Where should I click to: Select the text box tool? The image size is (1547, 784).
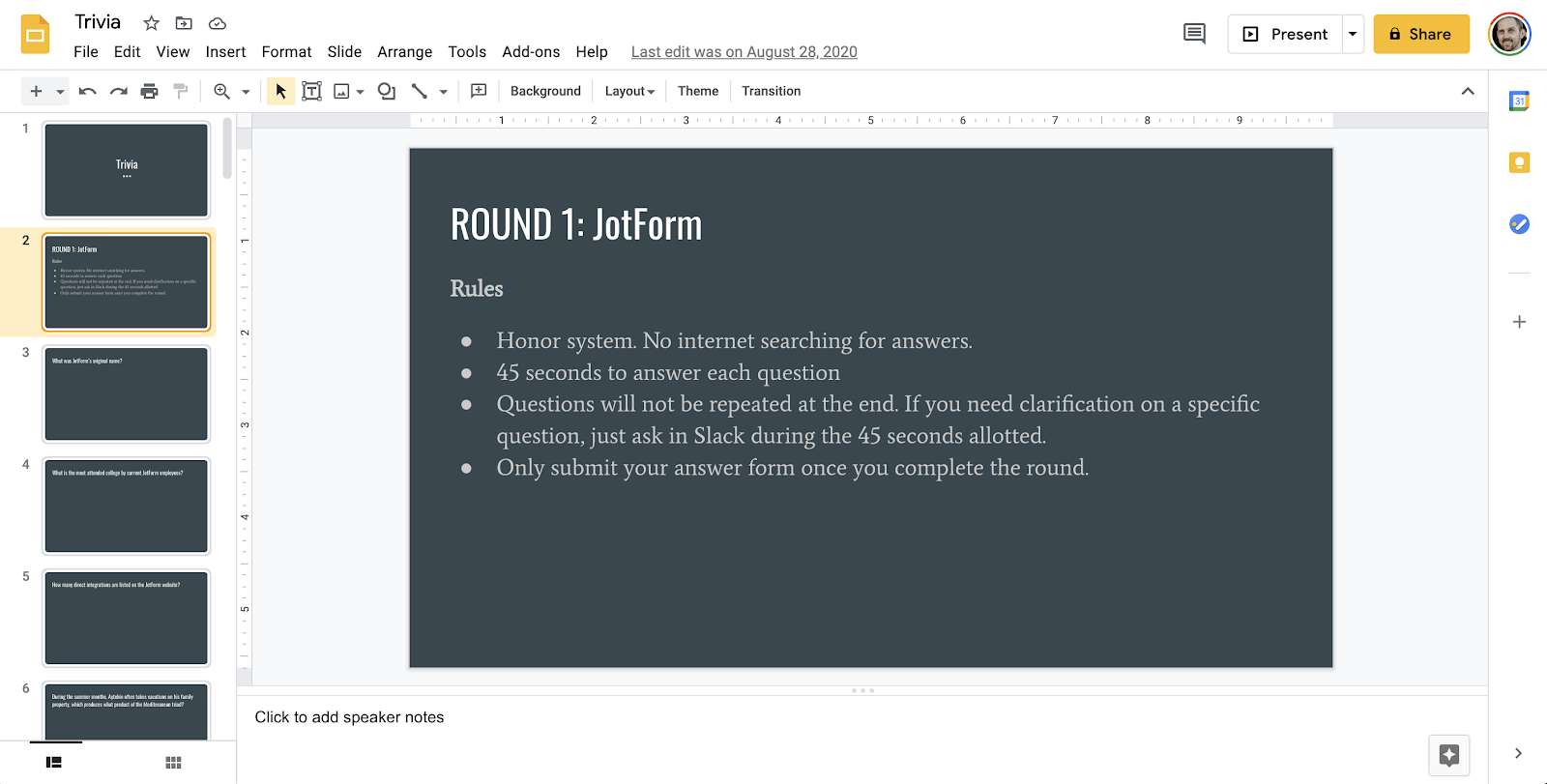(x=311, y=91)
